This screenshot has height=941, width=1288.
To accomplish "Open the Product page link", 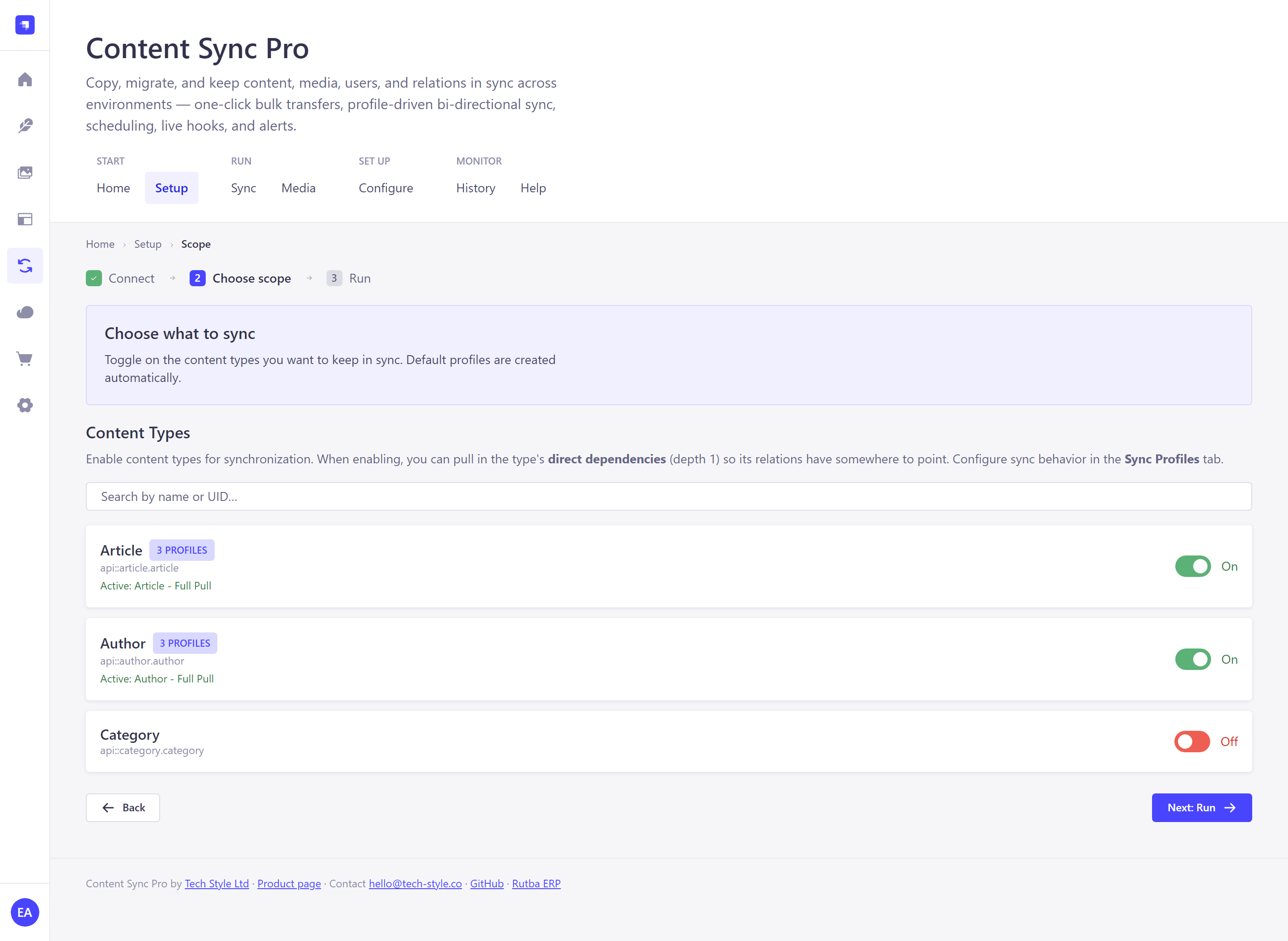I will (289, 883).
